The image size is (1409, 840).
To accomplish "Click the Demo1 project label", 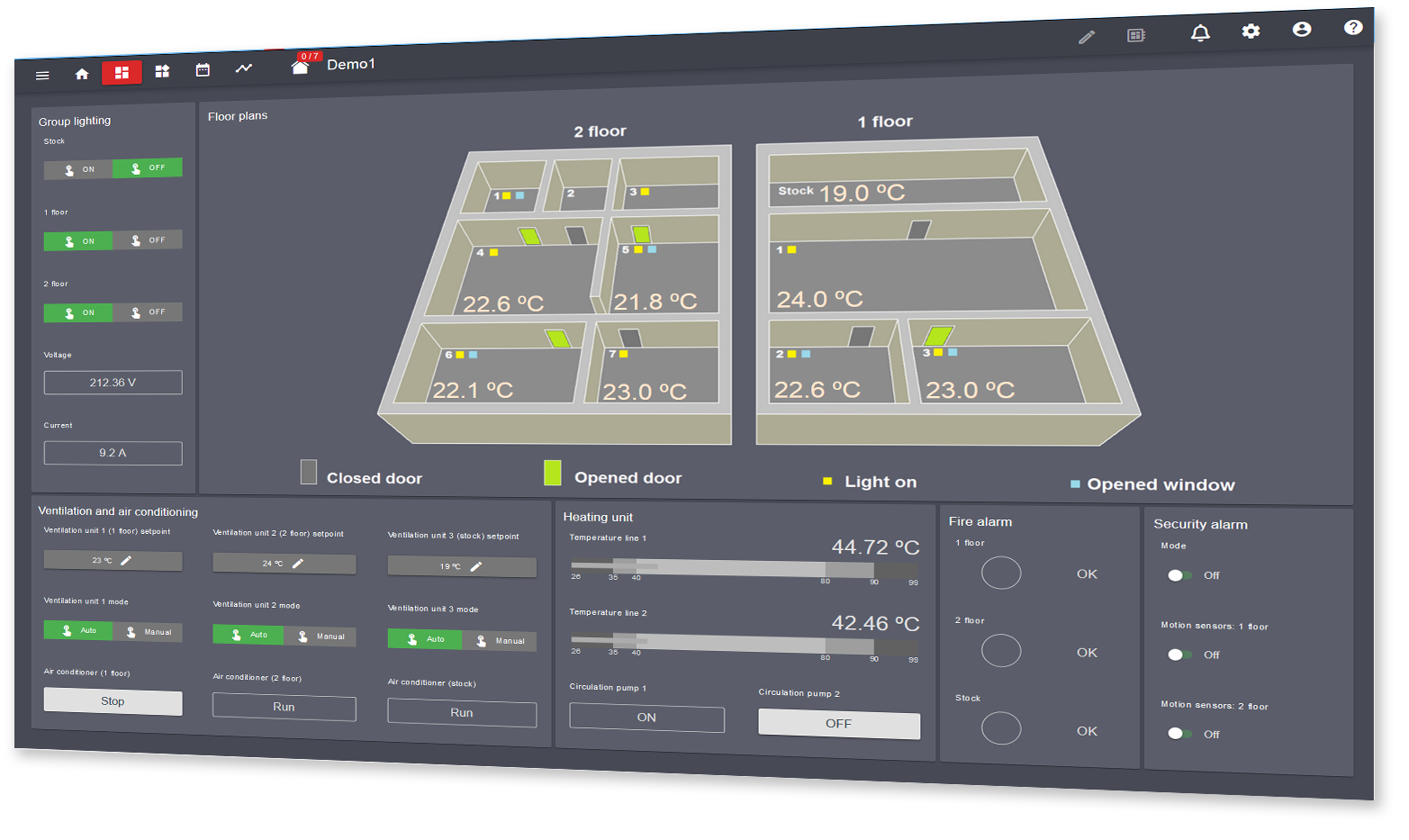I will click(351, 64).
